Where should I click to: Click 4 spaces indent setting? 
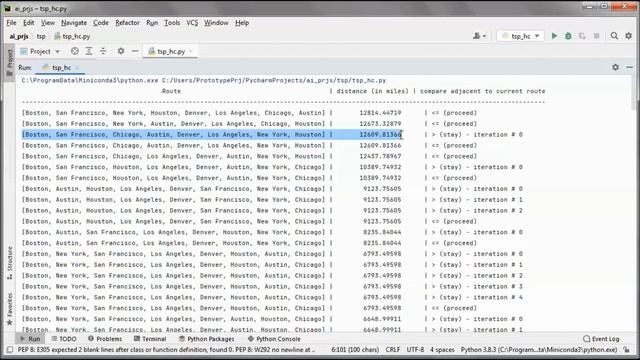tap(442, 350)
